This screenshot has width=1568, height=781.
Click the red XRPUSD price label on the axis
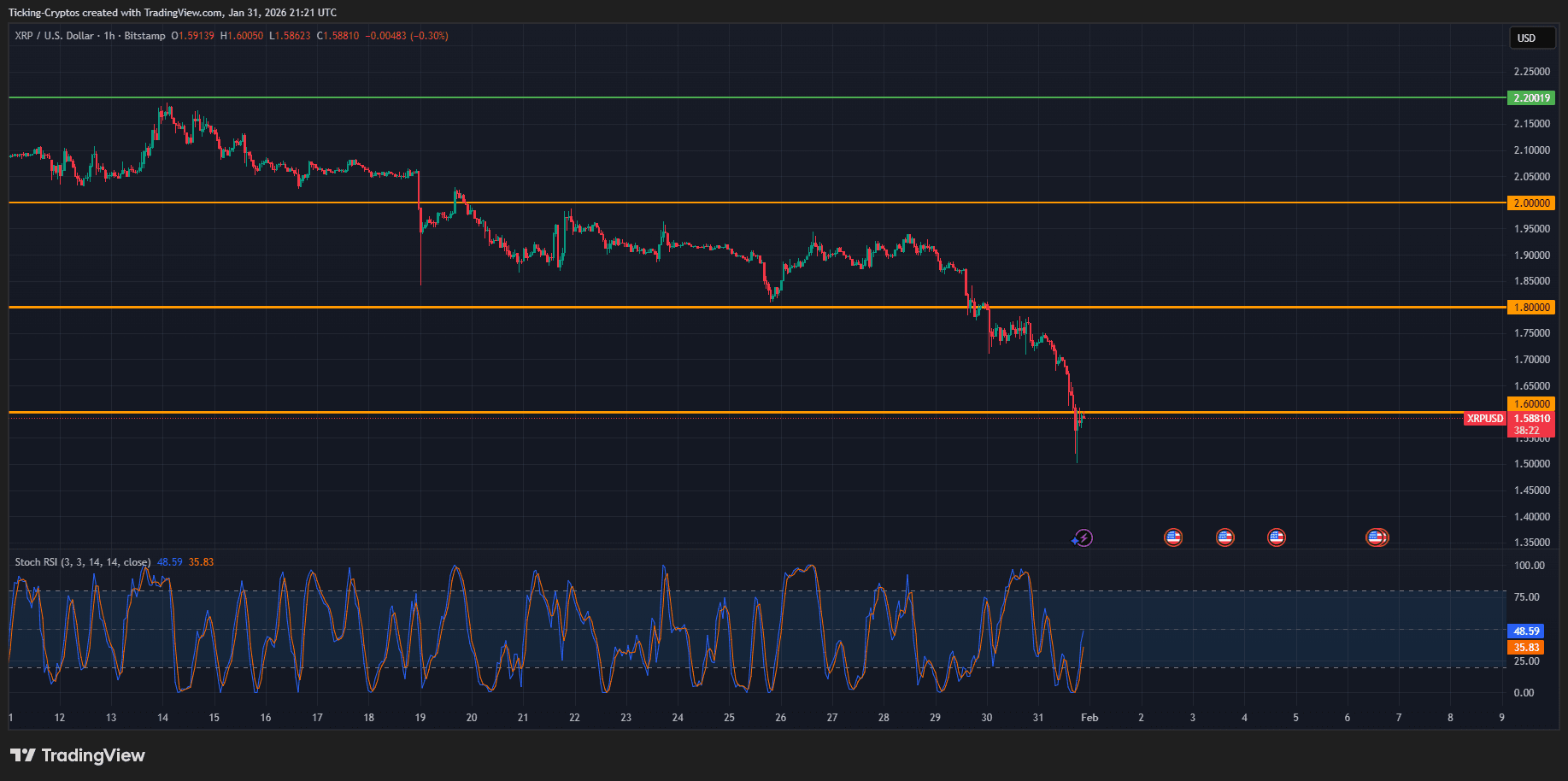point(1484,419)
